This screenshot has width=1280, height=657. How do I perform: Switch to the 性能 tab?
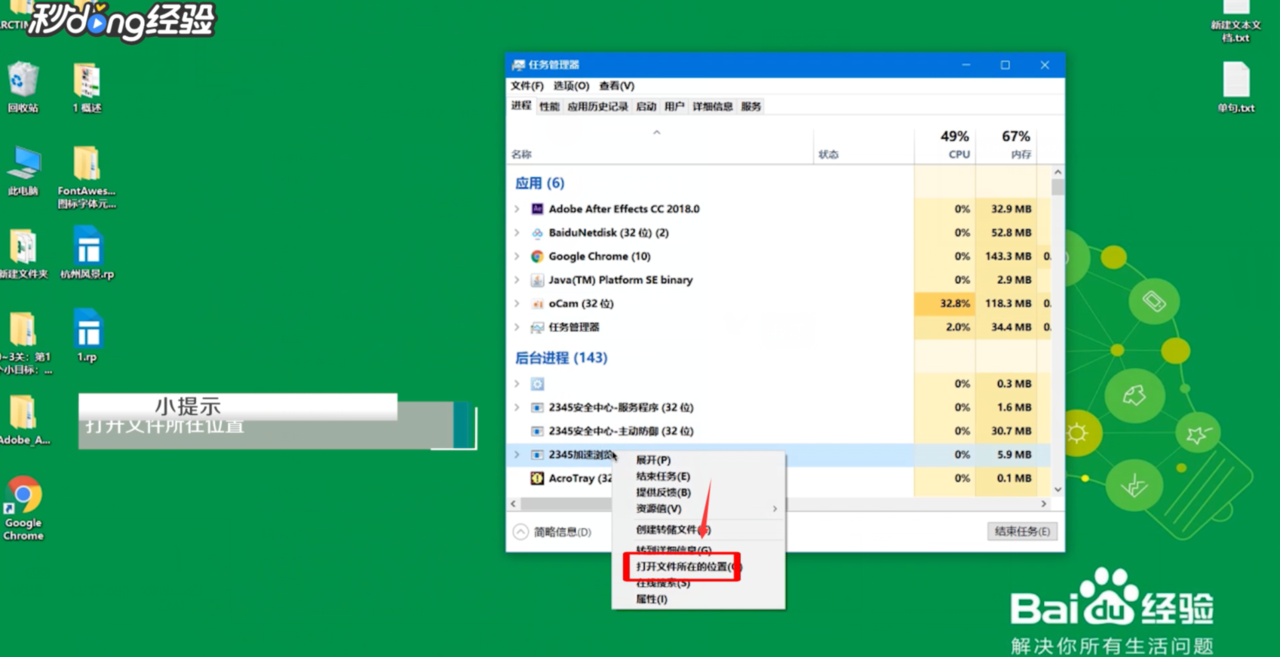click(549, 106)
